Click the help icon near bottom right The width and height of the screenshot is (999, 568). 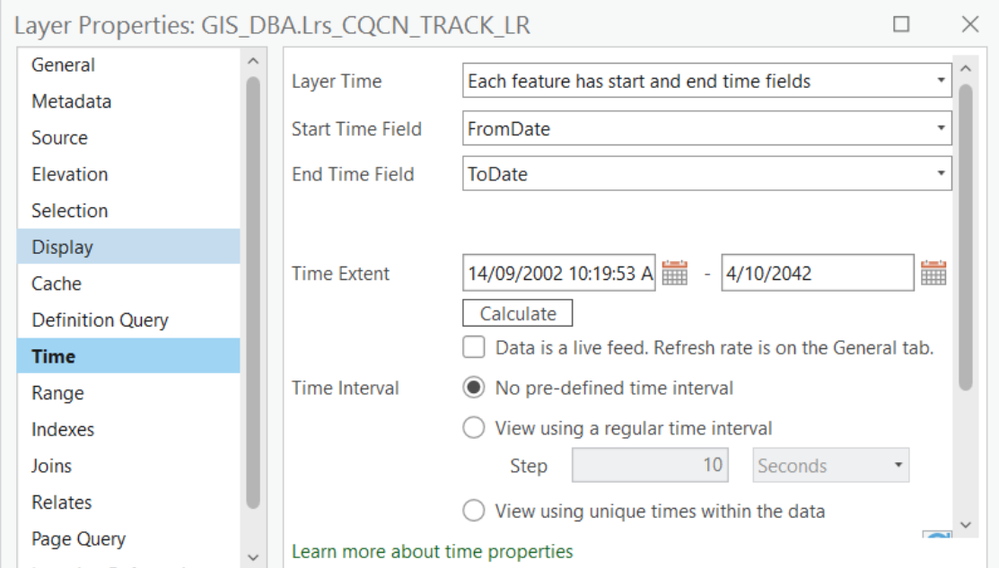937,536
